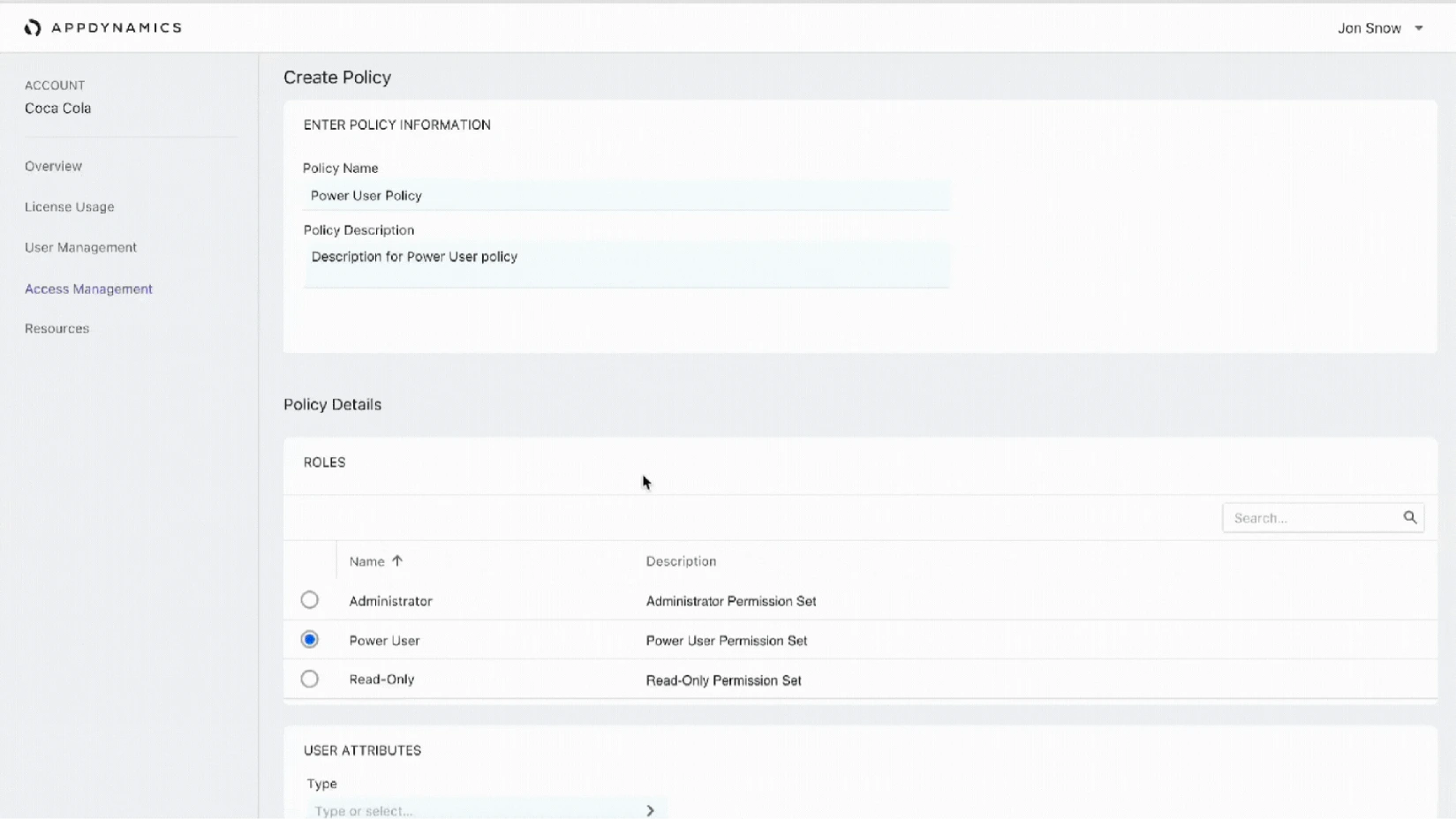Image resolution: width=1456 pixels, height=819 pixels.
Task: Click the 'Administrator' role name
Action: click(390, 601)
